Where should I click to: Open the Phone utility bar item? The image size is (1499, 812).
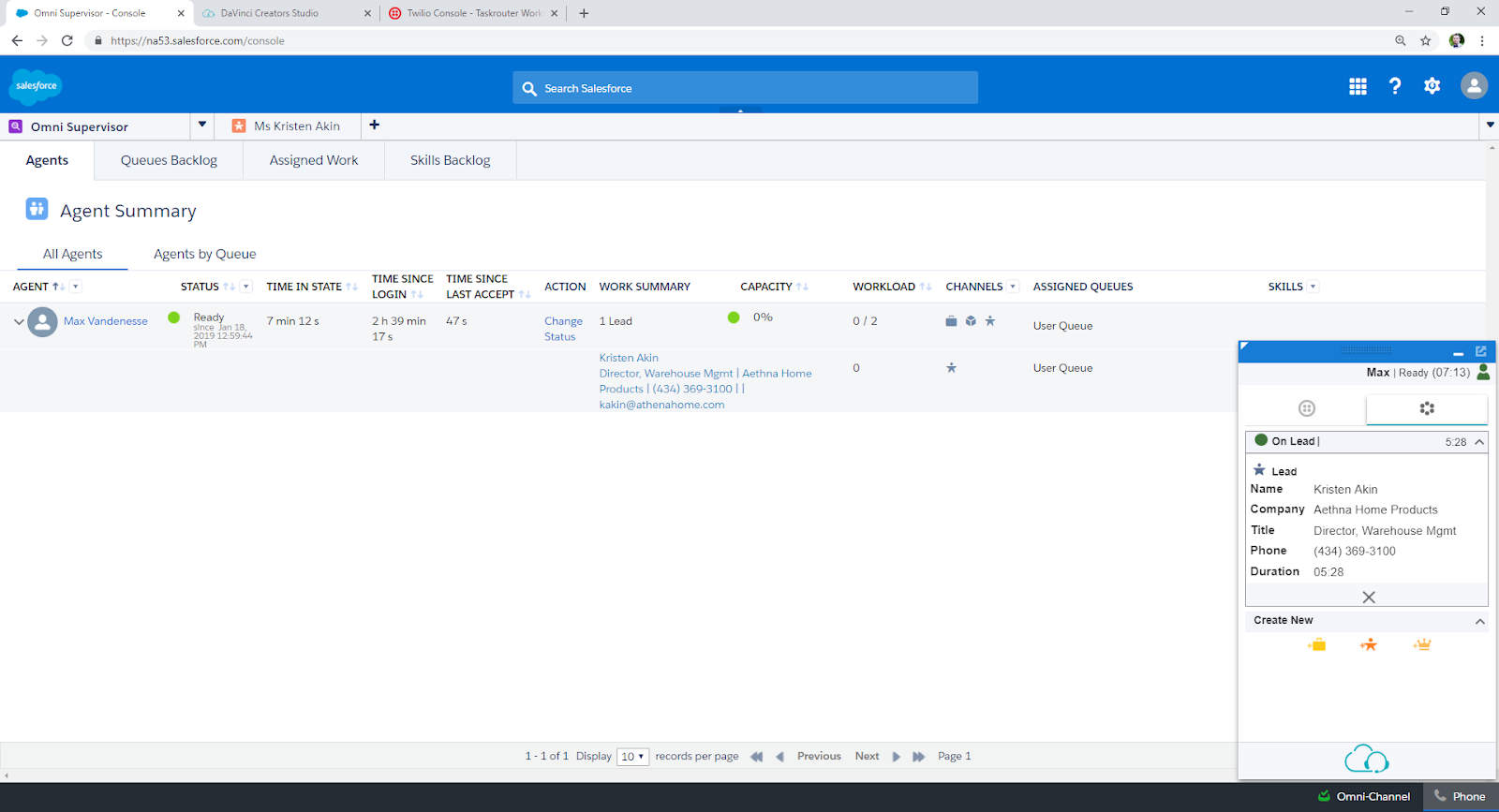(1461, 797)
